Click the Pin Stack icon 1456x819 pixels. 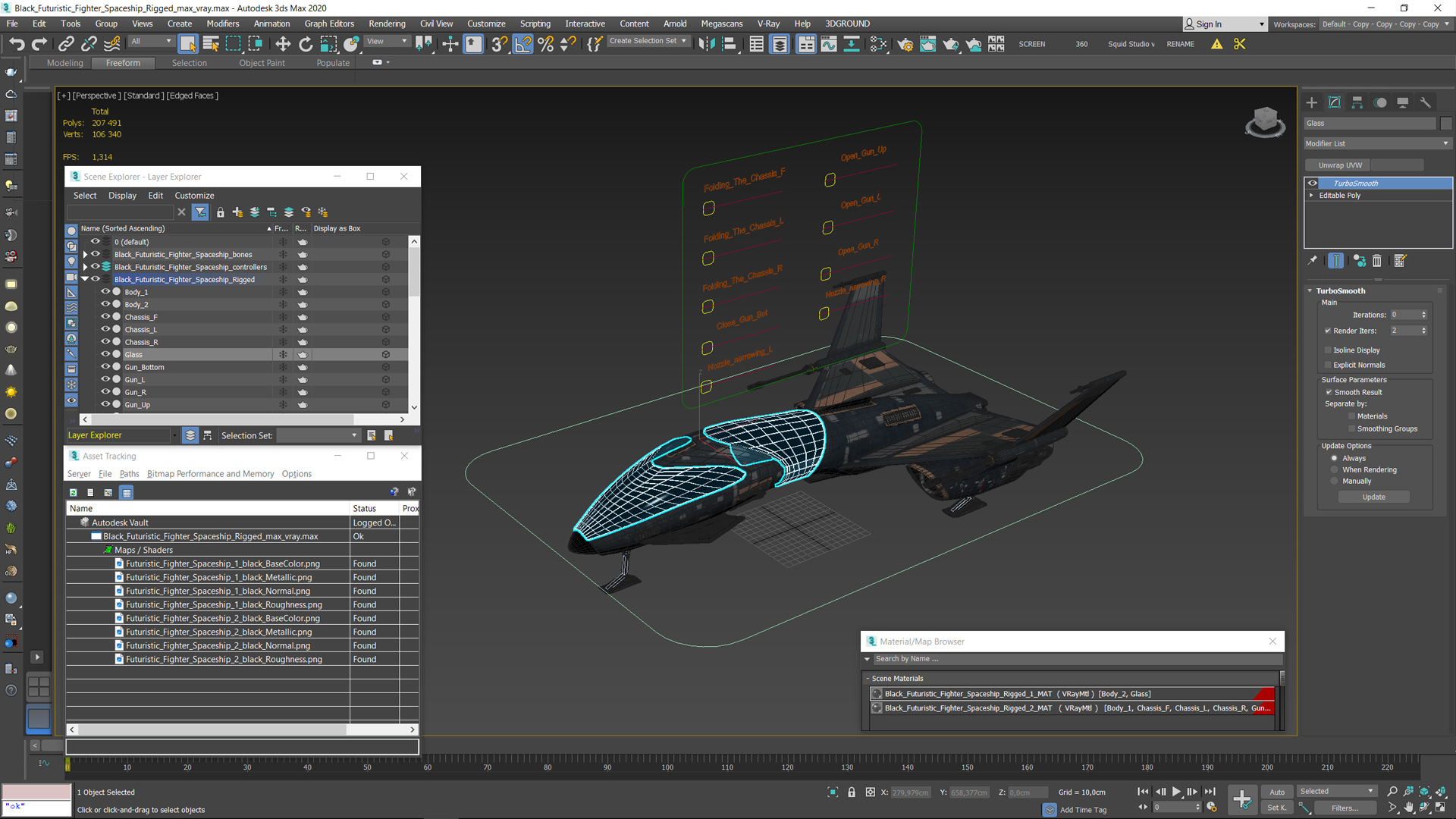point(1313,261)
